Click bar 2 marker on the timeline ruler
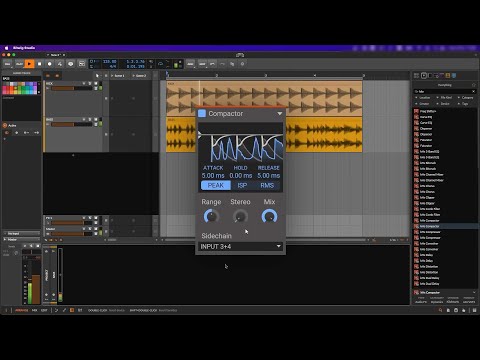480x360 pixels. pyautogui.click(x=217, y=76)
